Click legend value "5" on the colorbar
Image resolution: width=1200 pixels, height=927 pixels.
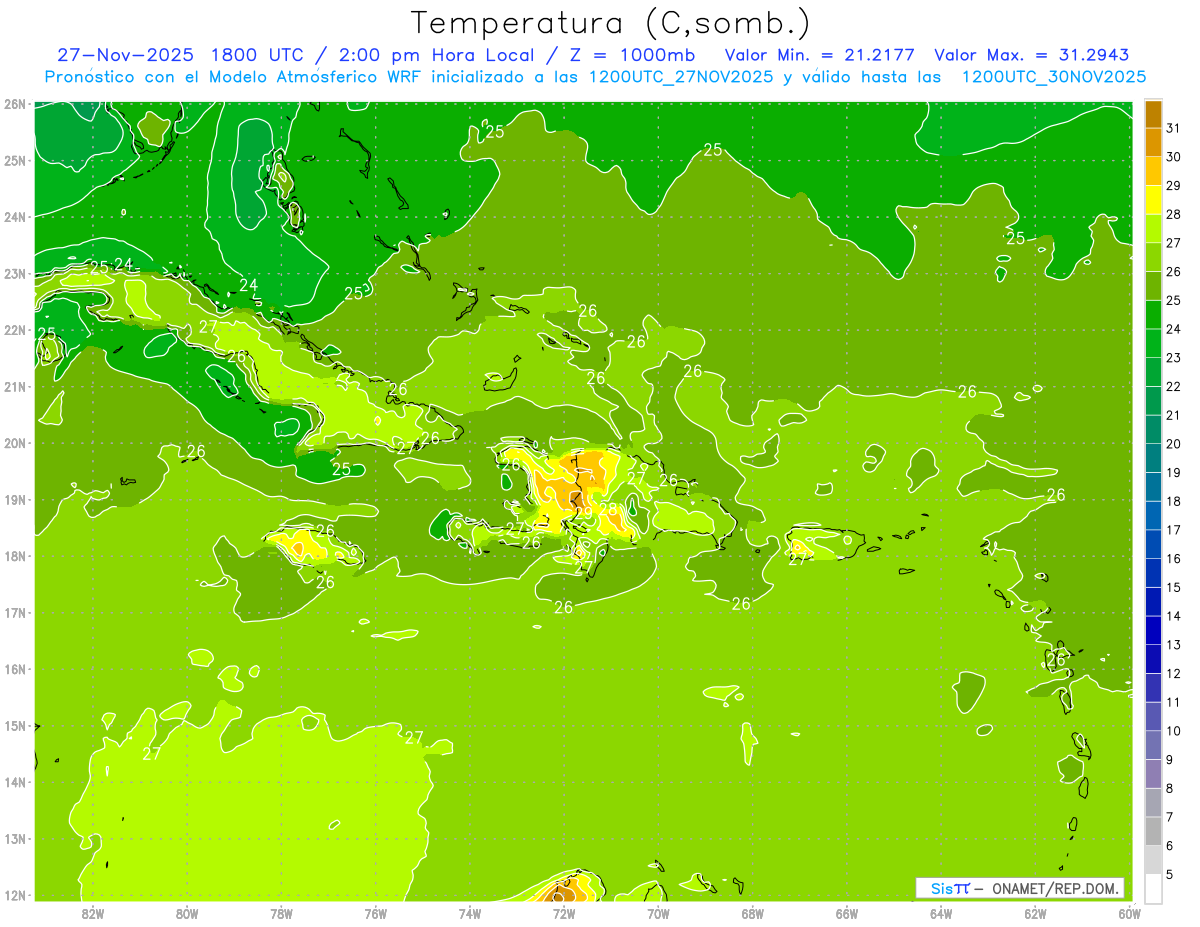[x=1170, y=874]
